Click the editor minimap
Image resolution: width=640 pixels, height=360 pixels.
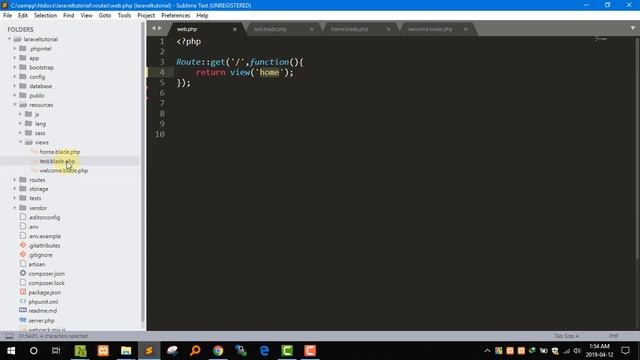[601, 39]
